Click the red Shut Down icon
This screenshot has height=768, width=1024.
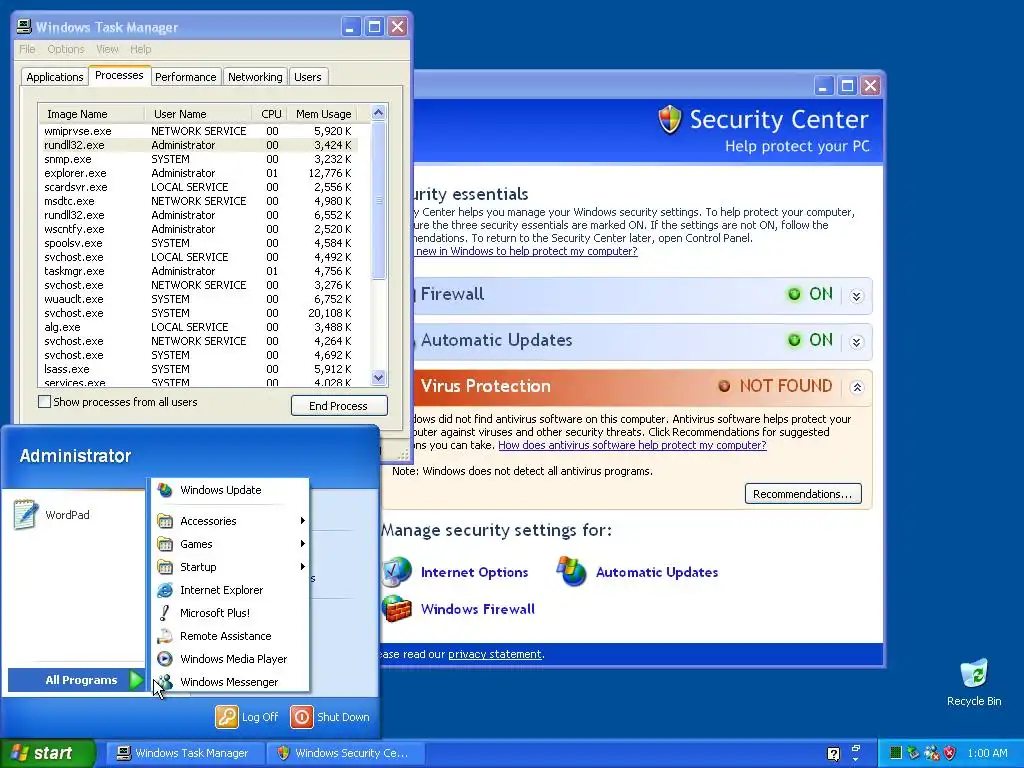coord(302,716)
